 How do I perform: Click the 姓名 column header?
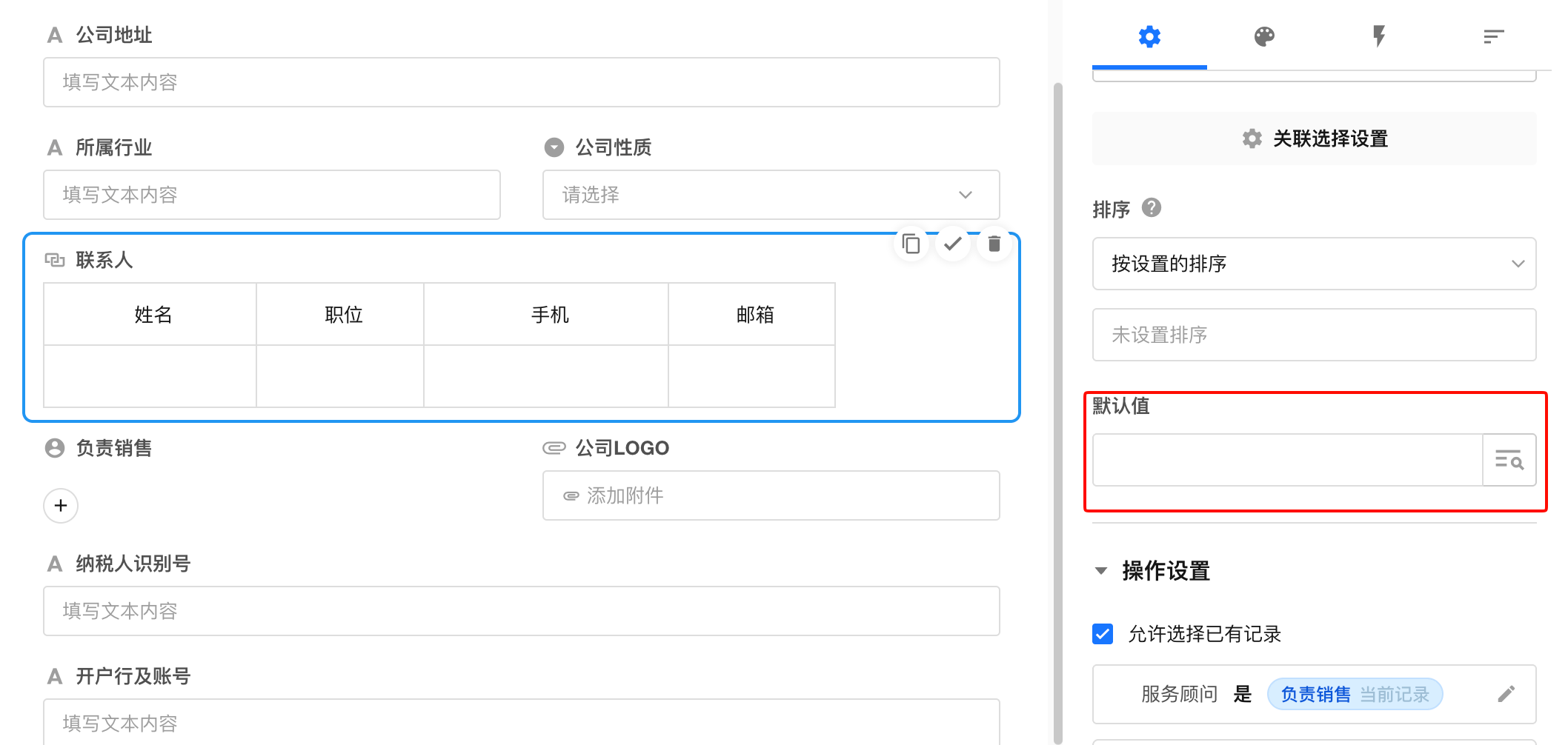(x=153, y=315)
